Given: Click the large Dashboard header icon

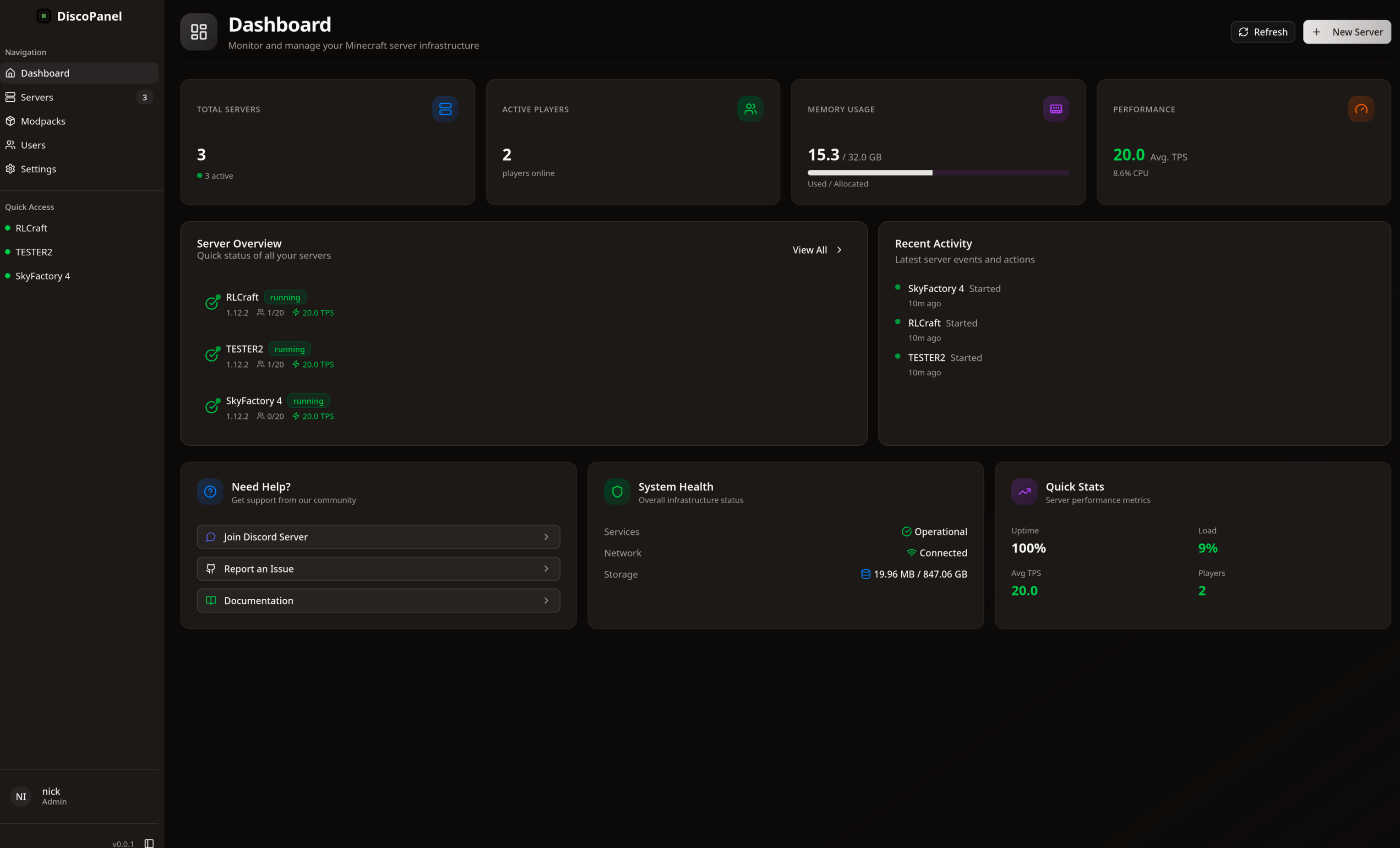Looking at the screenshot, I should pyautogui.click(x=199, y=32).
